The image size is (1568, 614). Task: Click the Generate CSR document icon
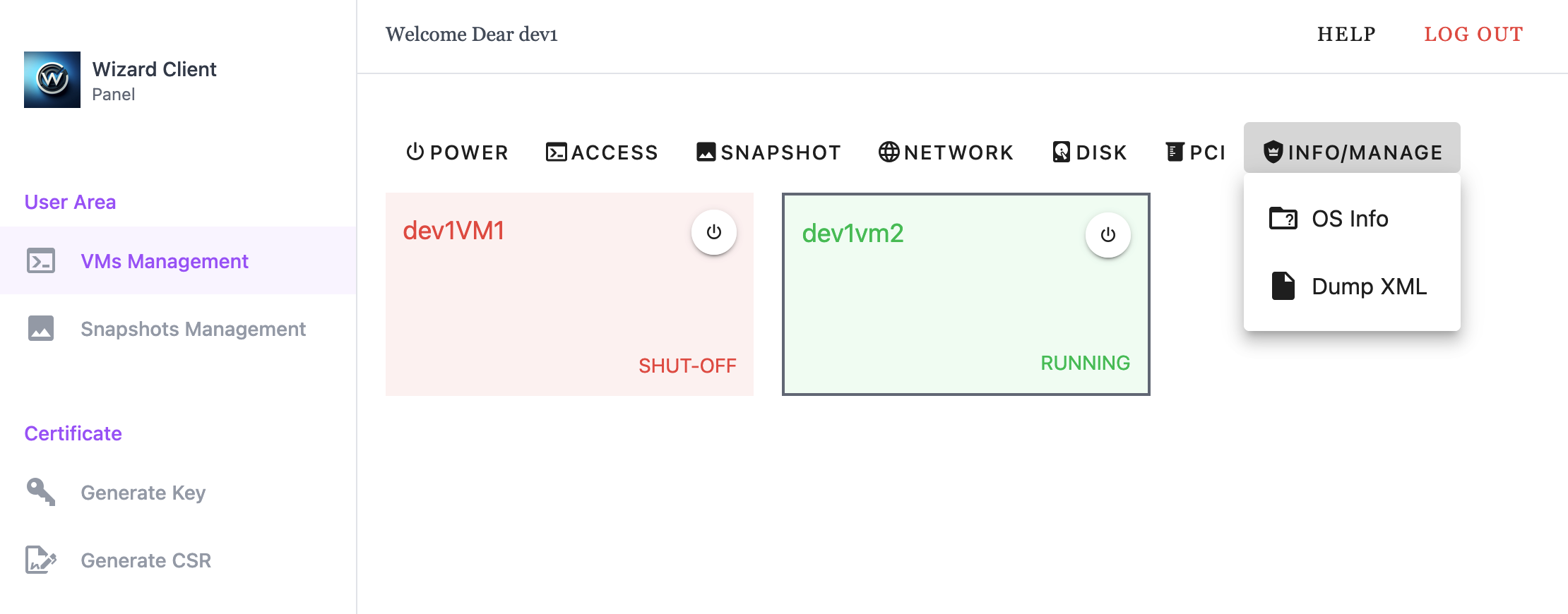[41, 560]
